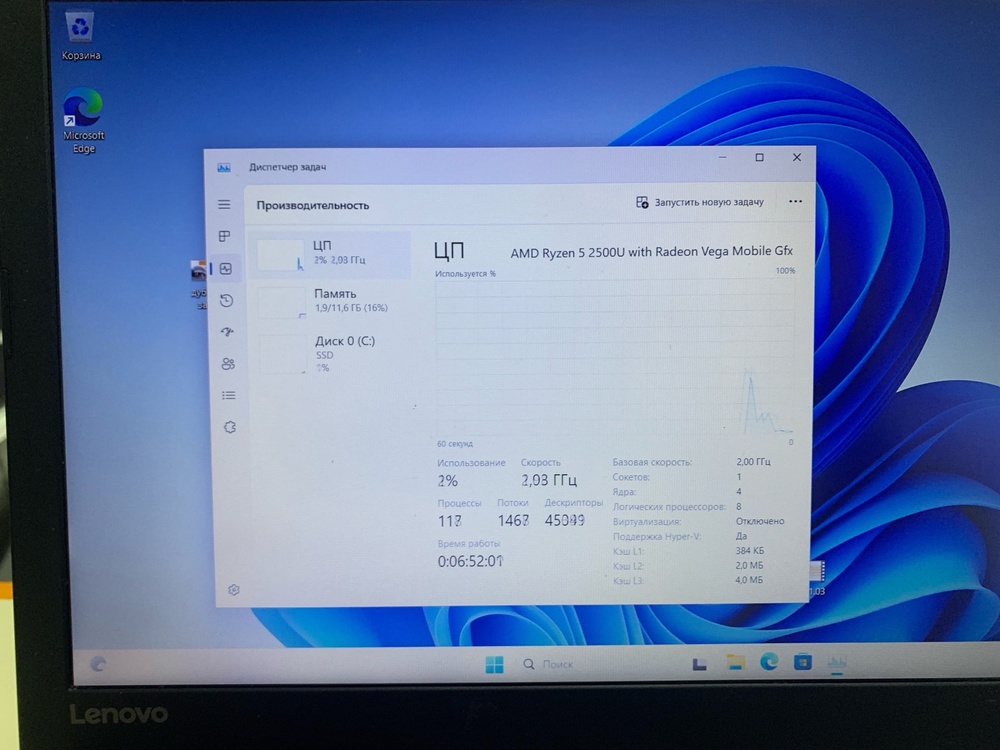The width and height of the screenshot is (1000, 750).
Task: Open the Recycle Bin (Корзина) desktop icon
Action: 80,36
